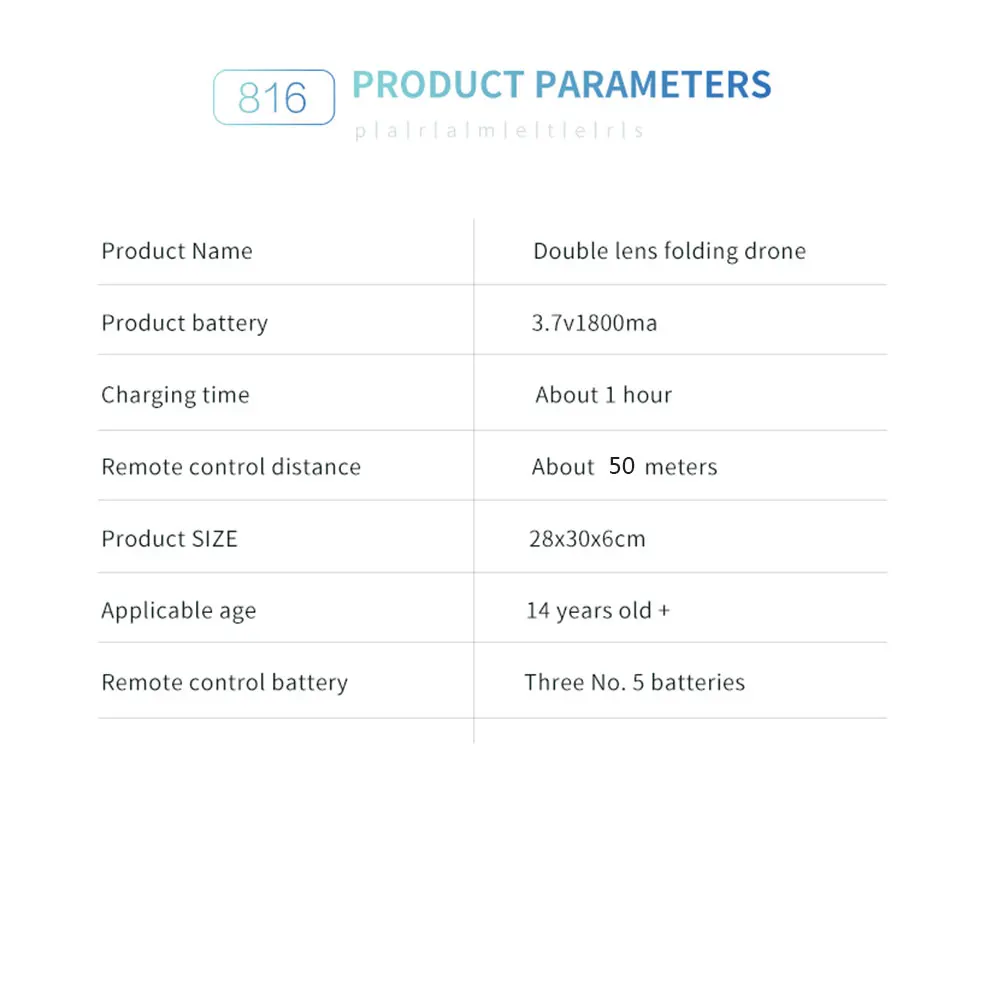Click the 14 years old + value

coord(598,611)
